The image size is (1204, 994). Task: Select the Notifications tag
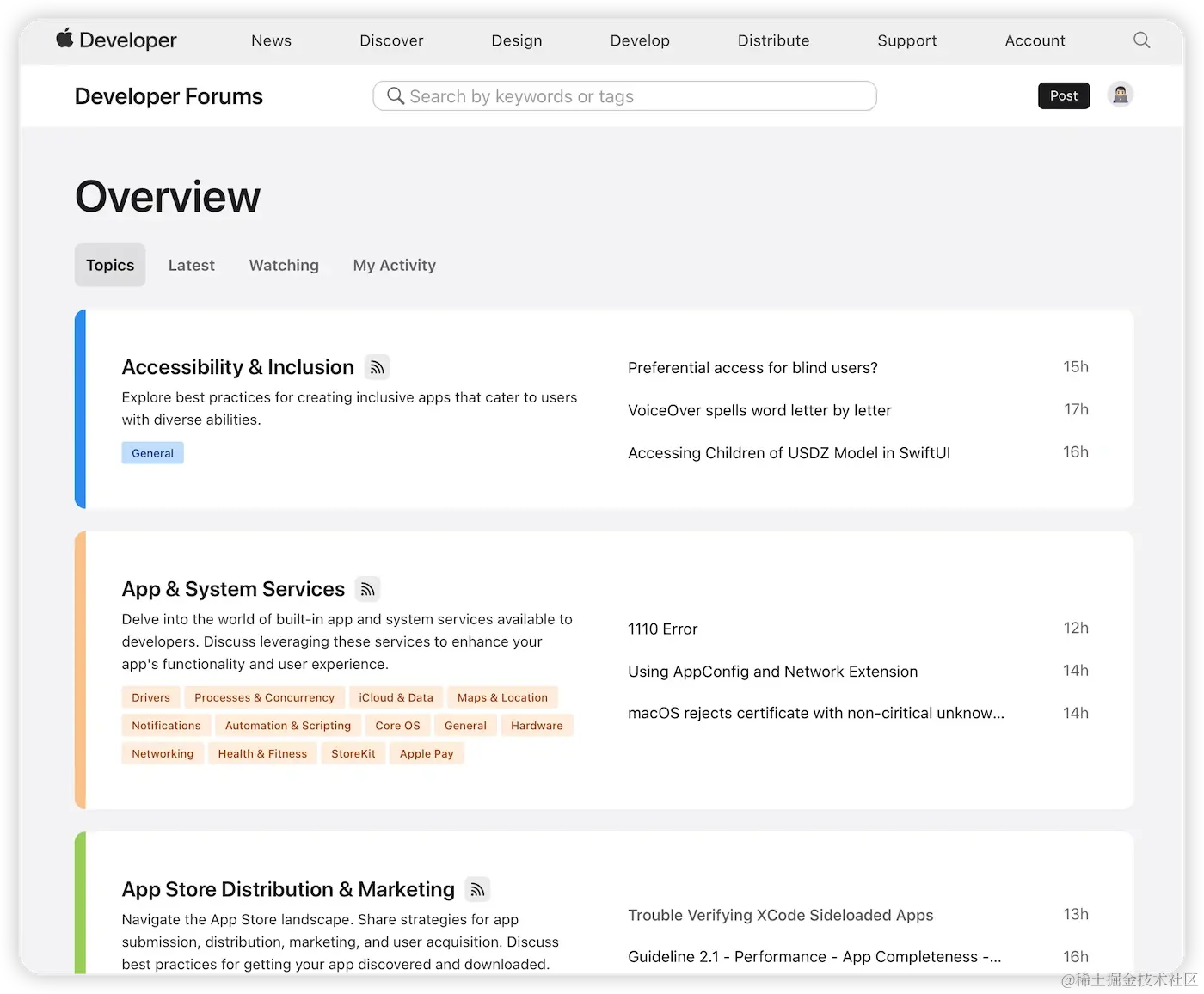coord(166,726)
